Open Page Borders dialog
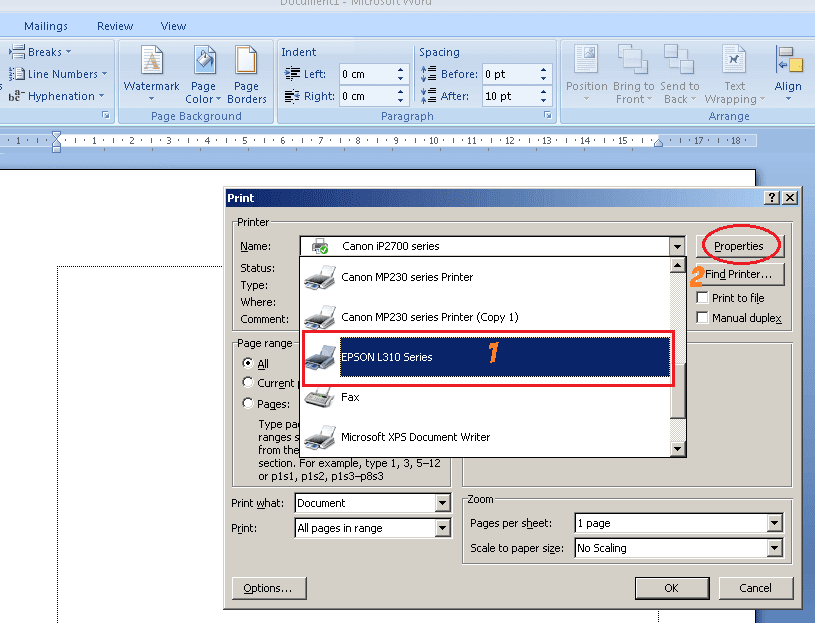815x623 pixels. (x=246, y=74)
